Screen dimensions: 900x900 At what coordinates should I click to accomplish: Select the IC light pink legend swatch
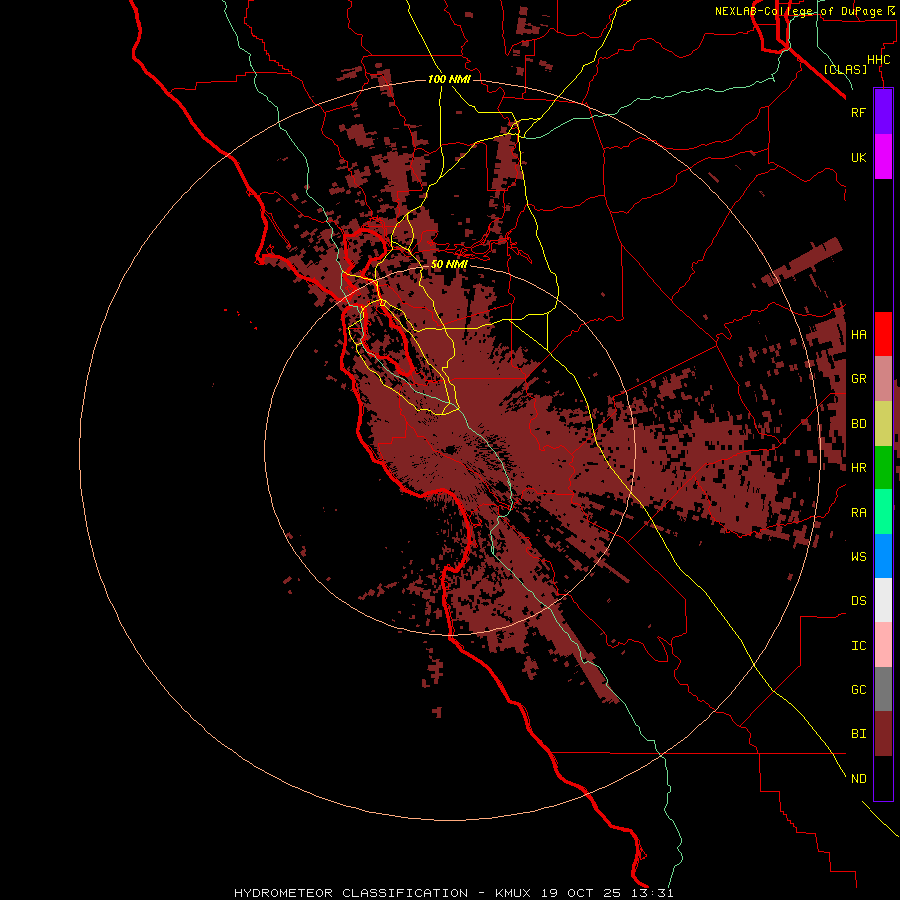coord(883,645)
